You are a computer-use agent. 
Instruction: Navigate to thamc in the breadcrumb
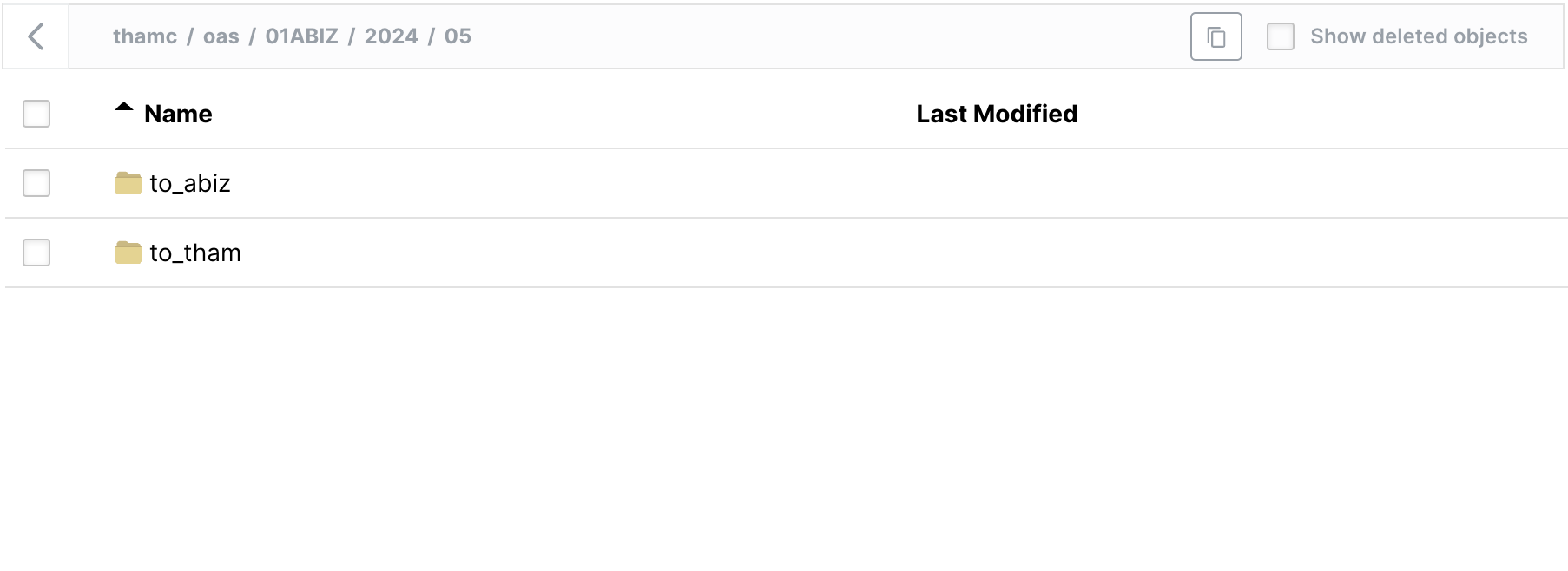tap(145, 36)
